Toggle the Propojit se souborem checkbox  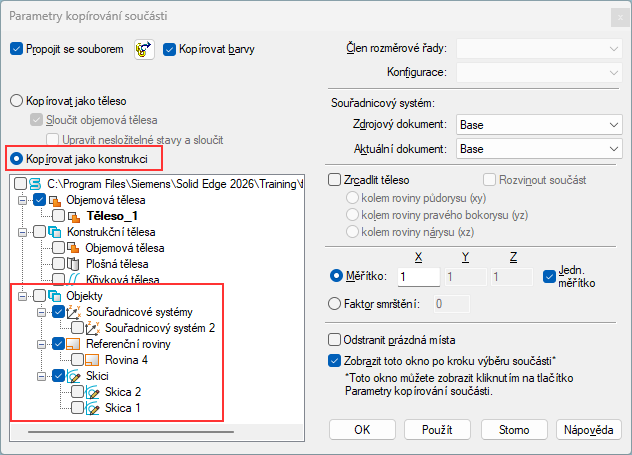click(15, 48)
